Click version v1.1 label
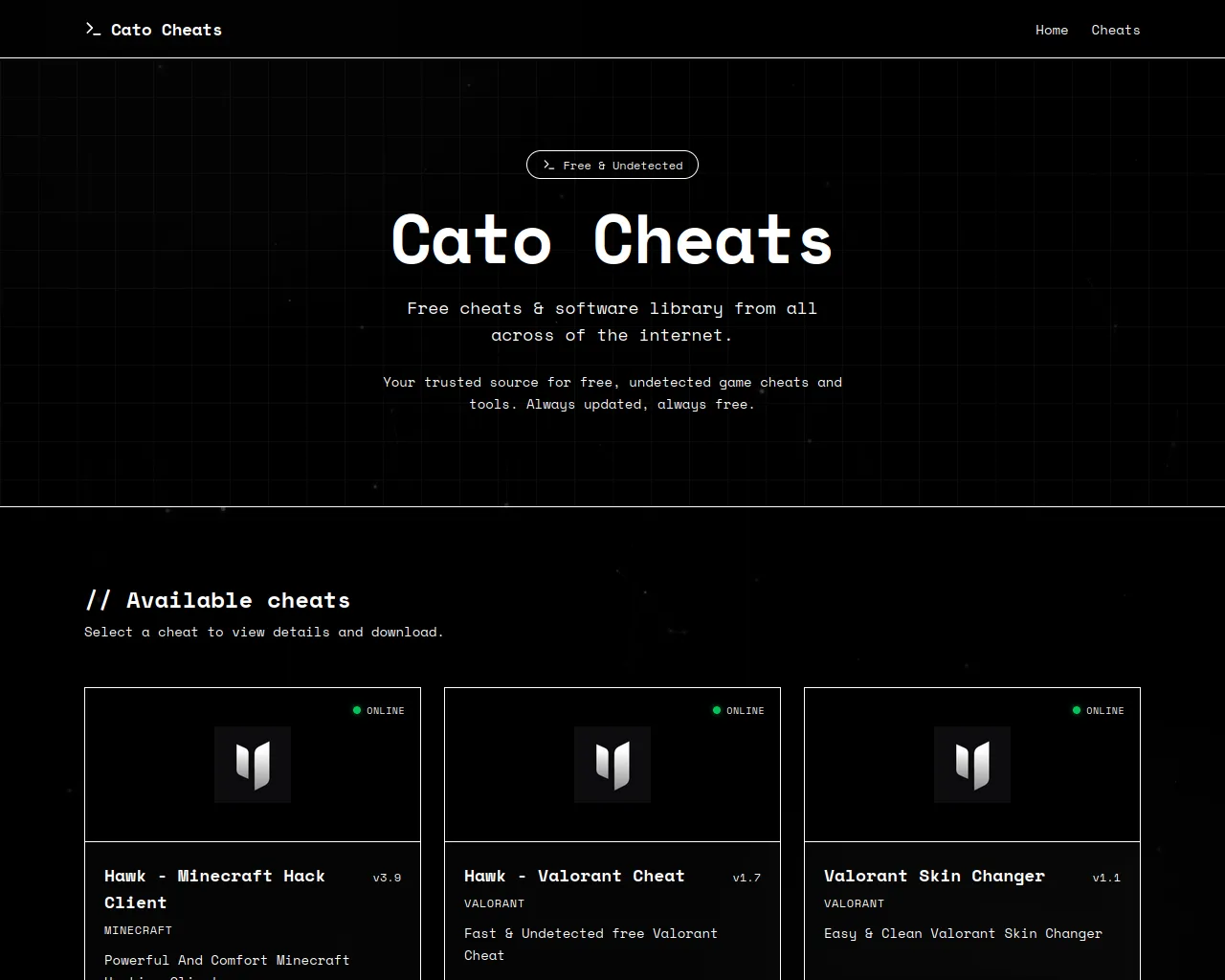The height and width of the screenshot is (980, 1225). pos(1106,878)
